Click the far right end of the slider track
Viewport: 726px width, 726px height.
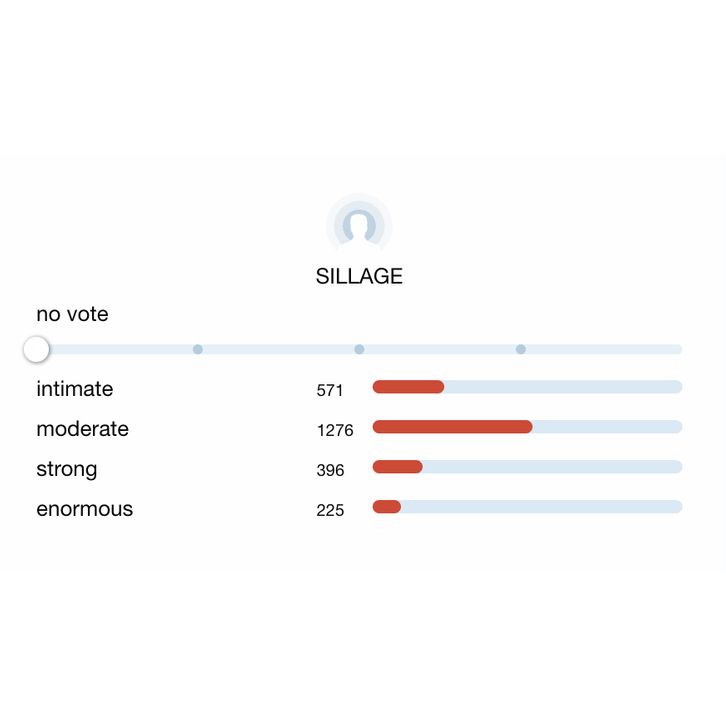[678, 349]
